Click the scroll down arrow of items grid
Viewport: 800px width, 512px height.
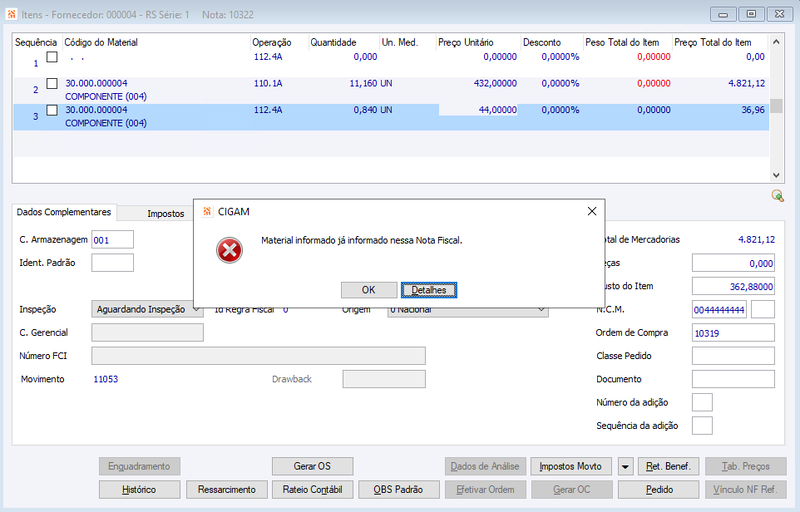pyautogui.click(x=776, y=175)
